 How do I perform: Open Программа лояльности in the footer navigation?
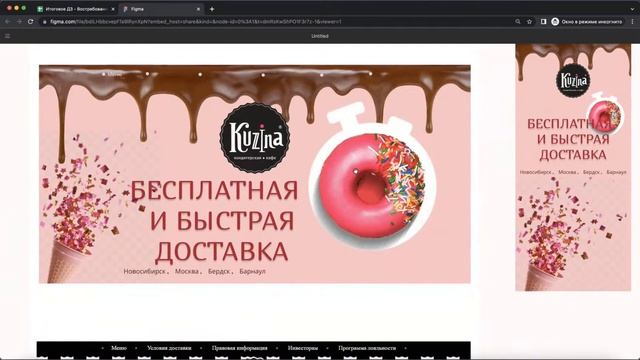coord(367,348)
